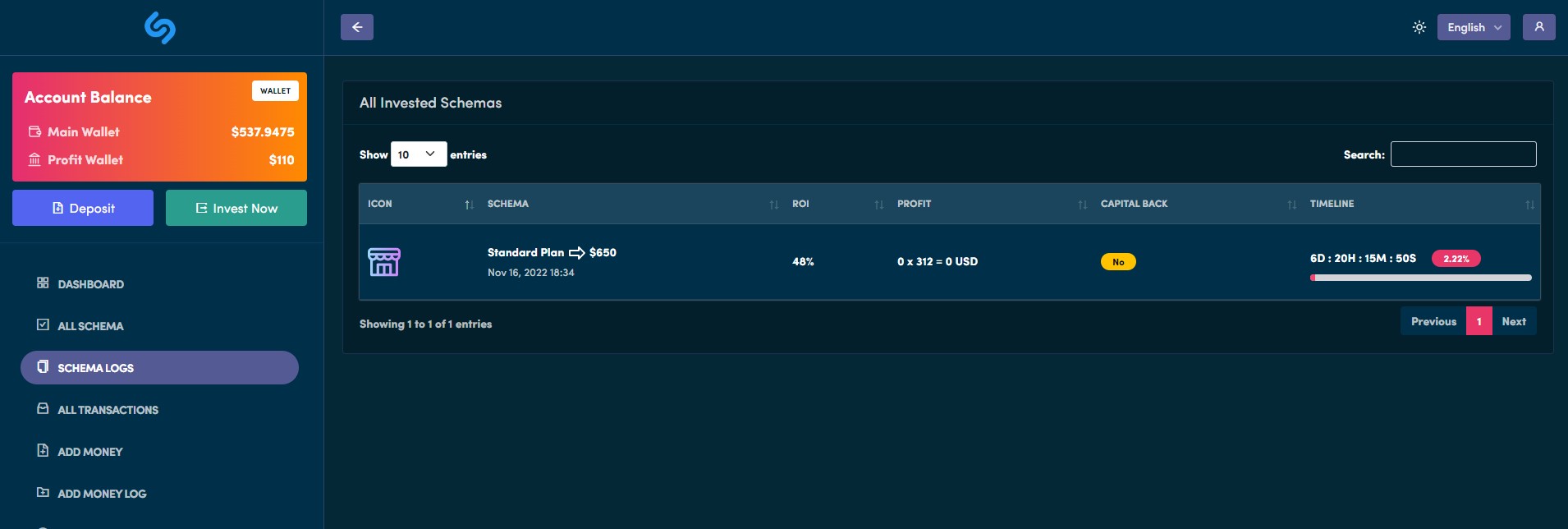Click the All Transactions inbox icon
This screenshot has width=1568, height=529.
pyautogui.click(x=43, y=408)
